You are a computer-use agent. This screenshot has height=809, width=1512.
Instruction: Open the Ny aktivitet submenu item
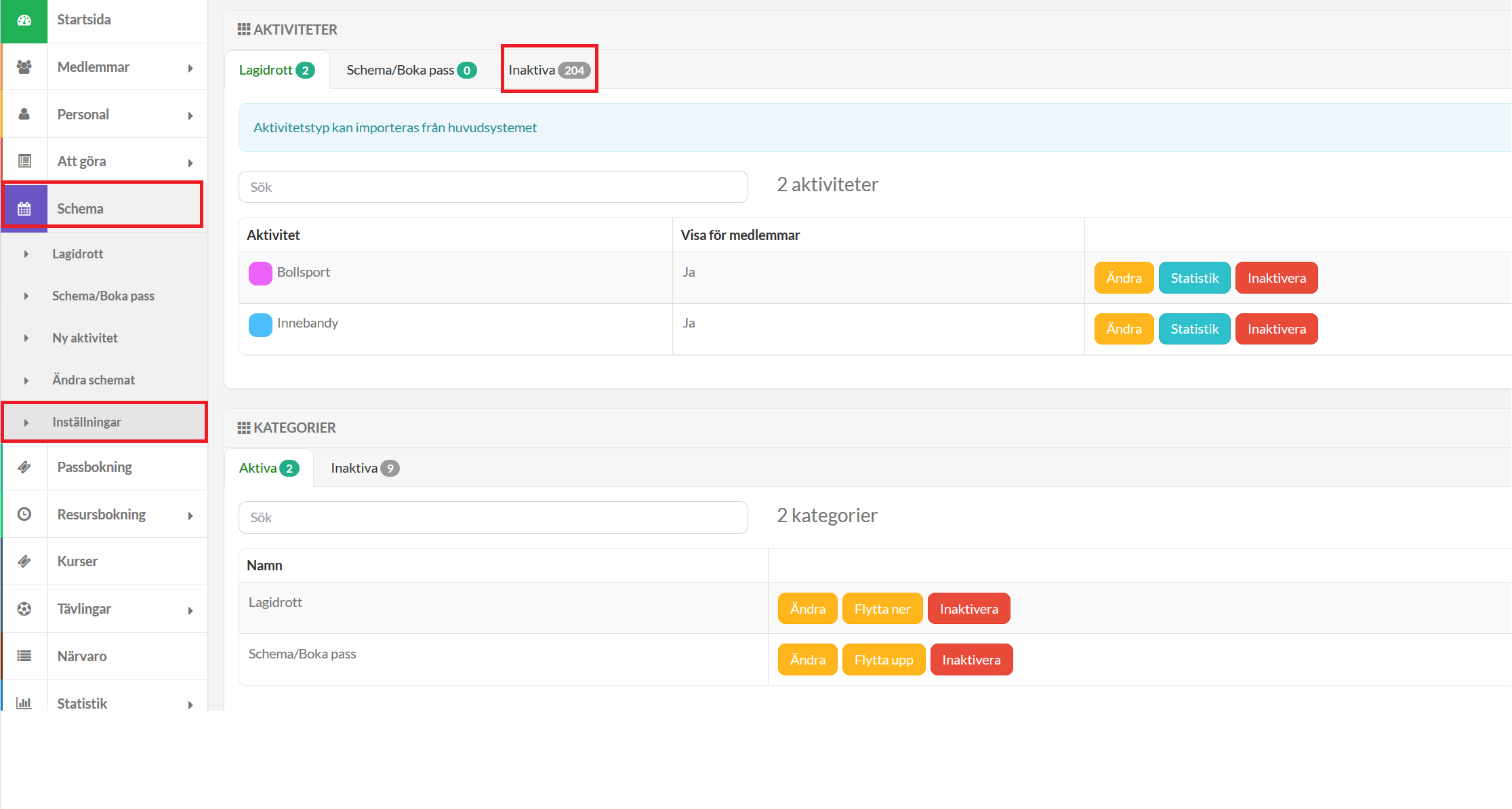click(85, 338)
